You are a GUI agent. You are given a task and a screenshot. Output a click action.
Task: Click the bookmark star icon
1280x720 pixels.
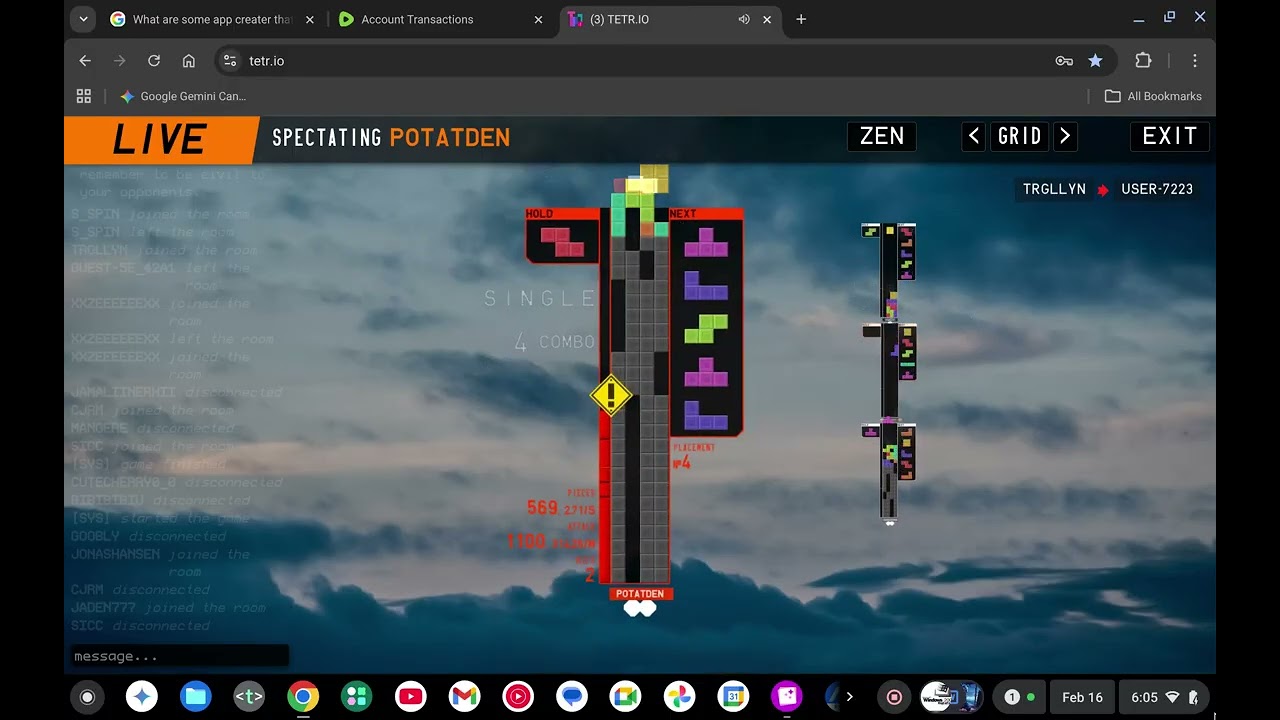pos(1095,61)
